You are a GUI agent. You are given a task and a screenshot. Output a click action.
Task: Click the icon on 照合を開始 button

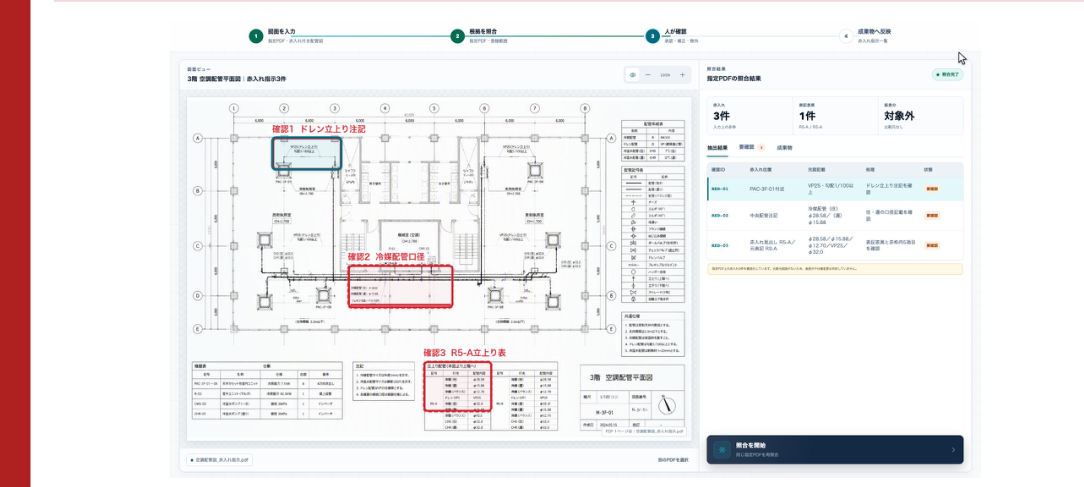coord(722,449)
